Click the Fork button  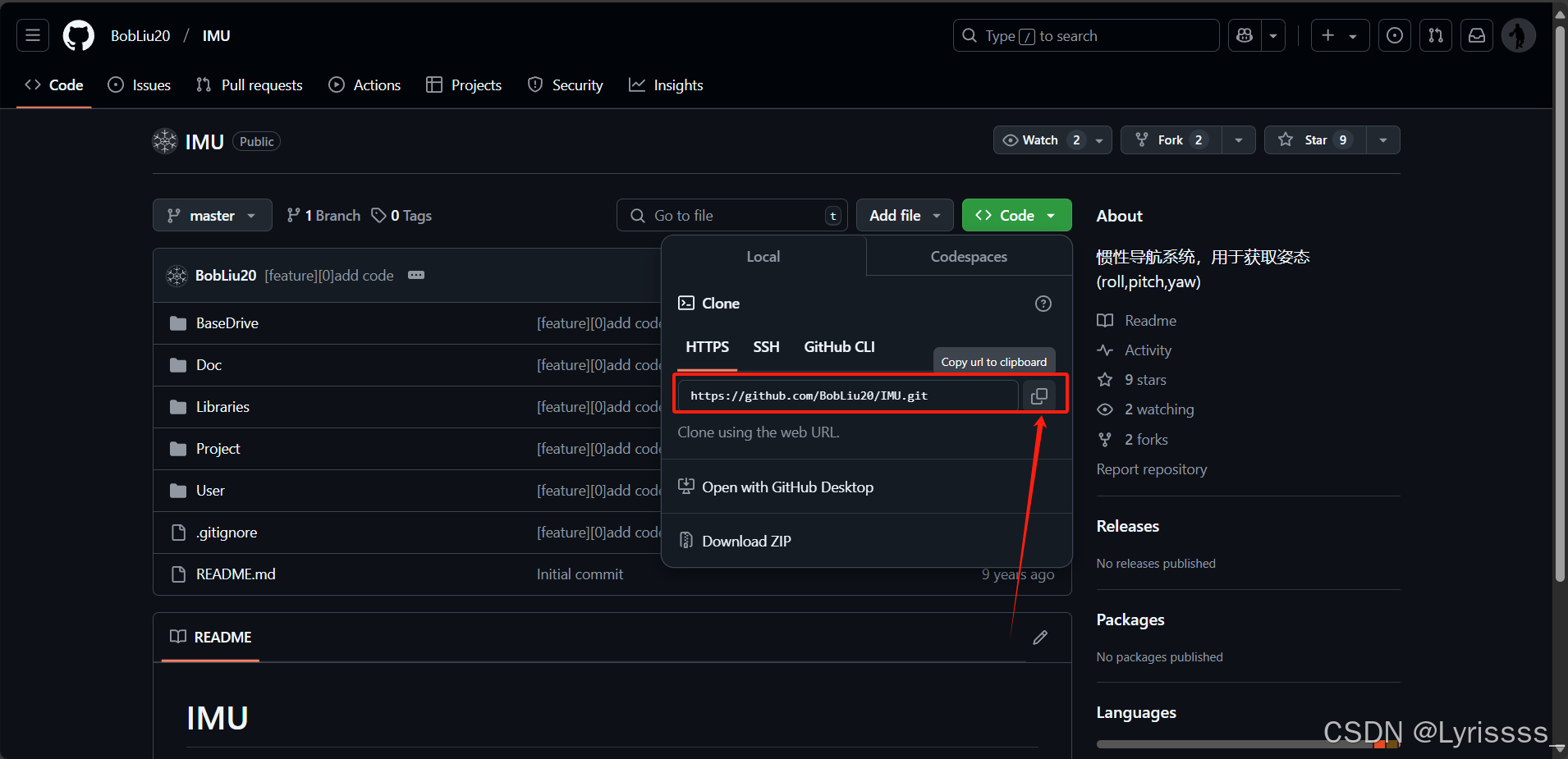(1171, 140)
